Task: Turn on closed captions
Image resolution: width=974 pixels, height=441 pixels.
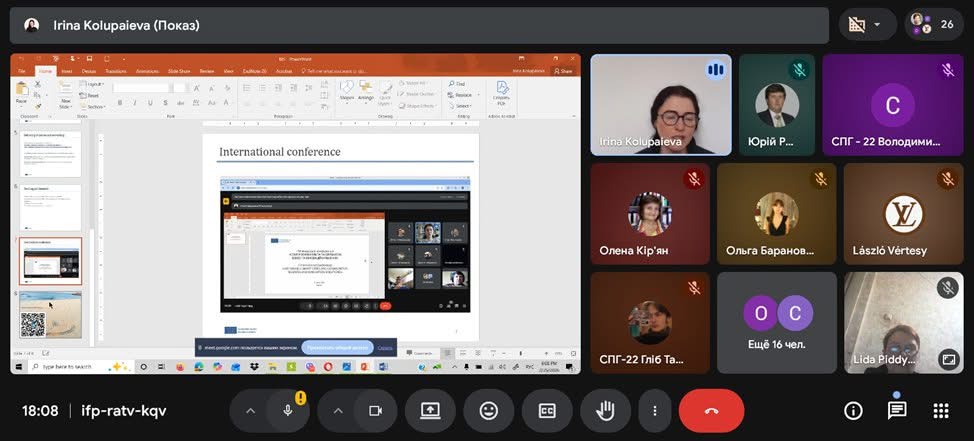Action: pyautogui.click(x=547, y=411)
